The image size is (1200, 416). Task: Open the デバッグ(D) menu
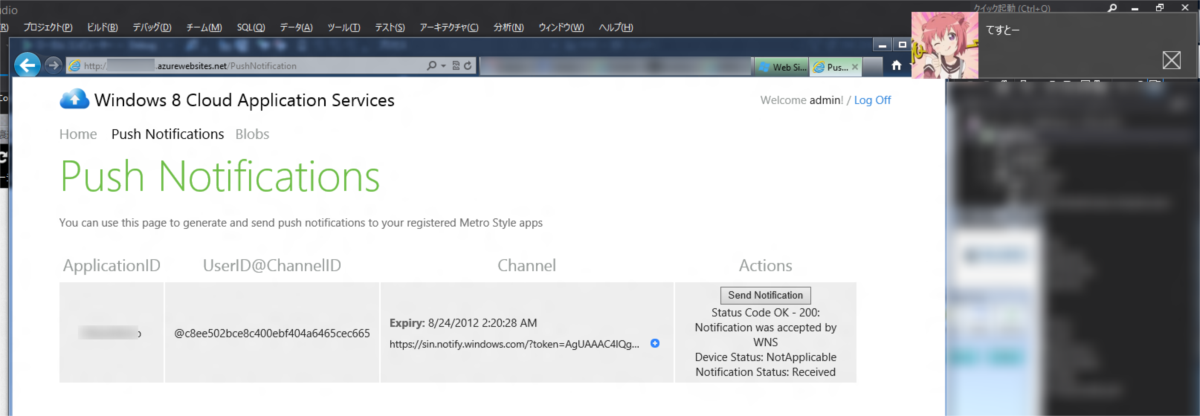point(152,27)
